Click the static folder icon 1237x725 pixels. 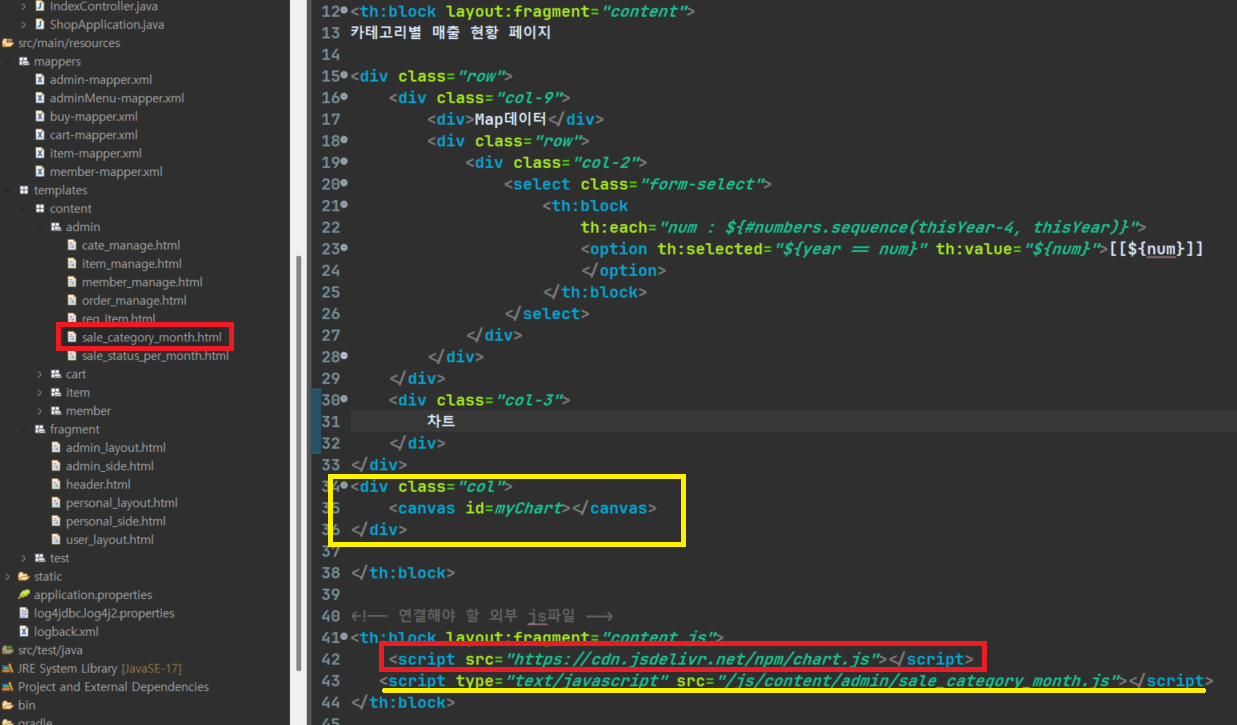coord(24,576)
